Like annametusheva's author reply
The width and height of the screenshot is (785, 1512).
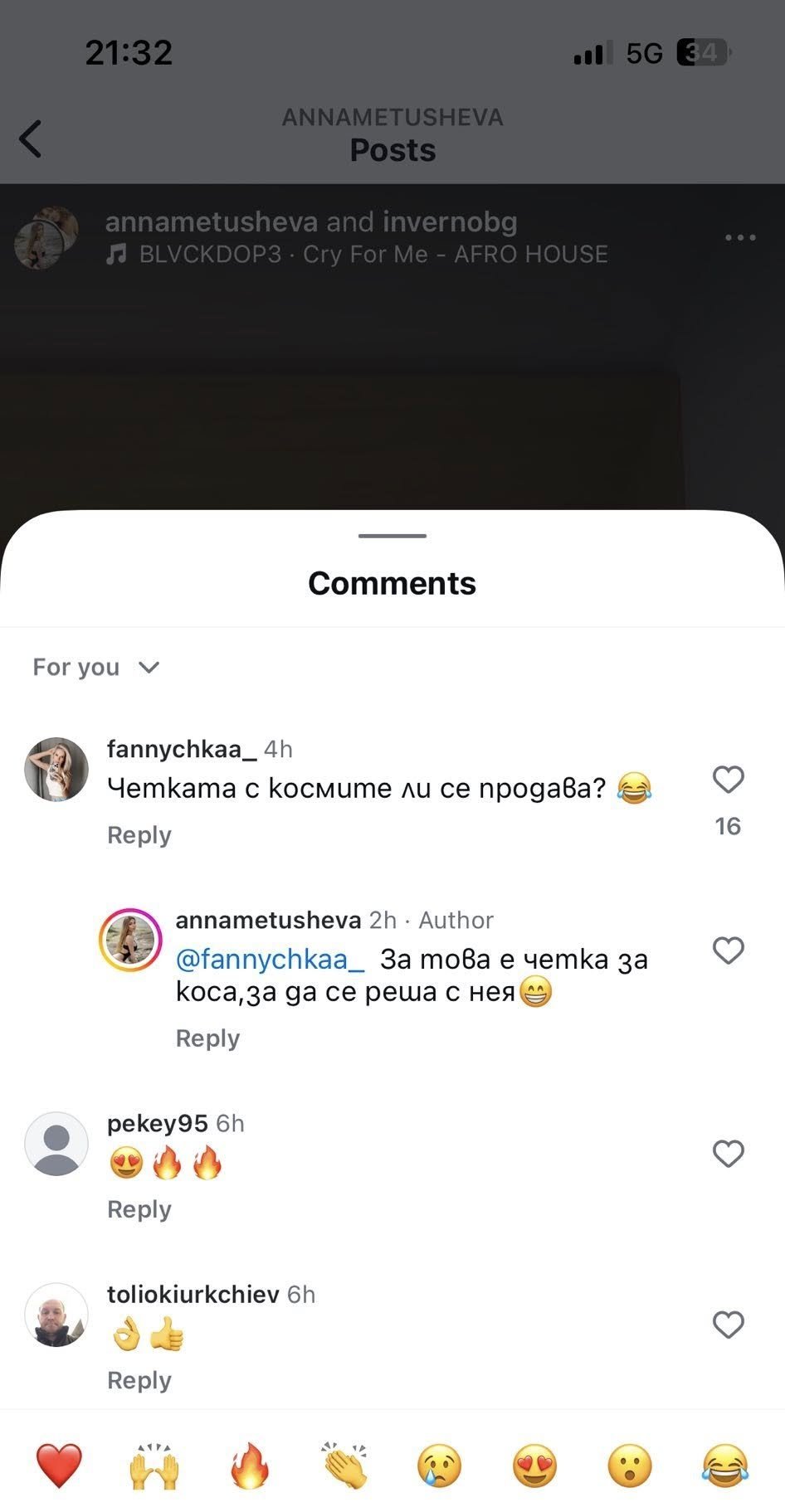pyautogui.click(x=728, y=950)
